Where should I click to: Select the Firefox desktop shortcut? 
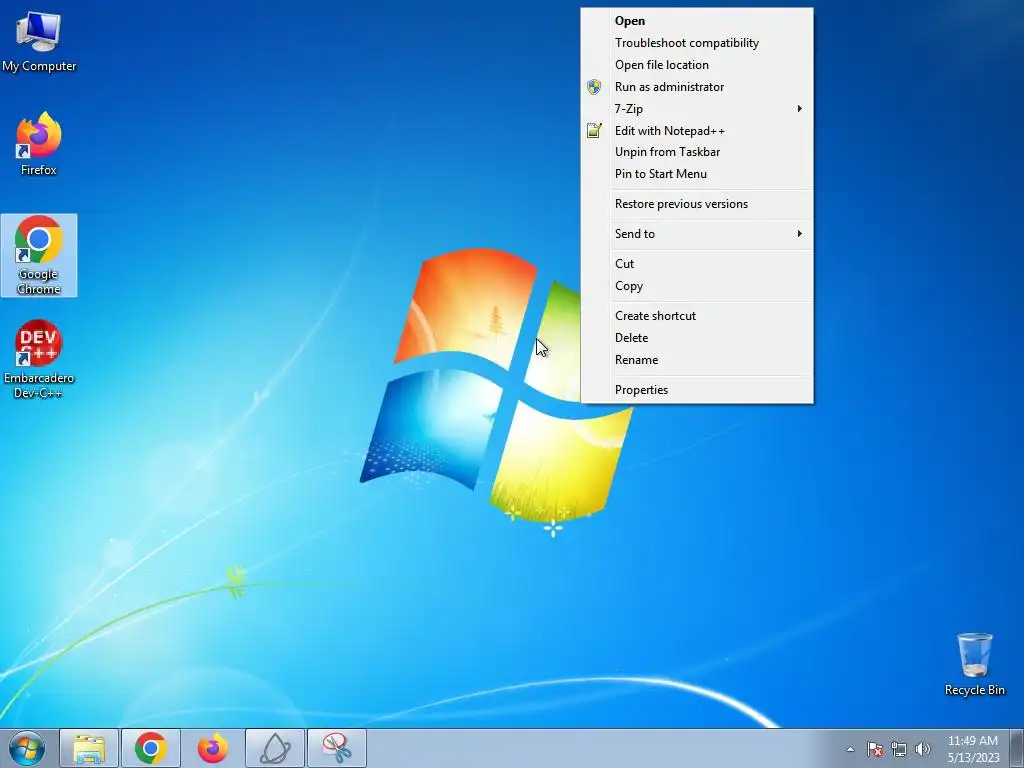tap(39, 144)
